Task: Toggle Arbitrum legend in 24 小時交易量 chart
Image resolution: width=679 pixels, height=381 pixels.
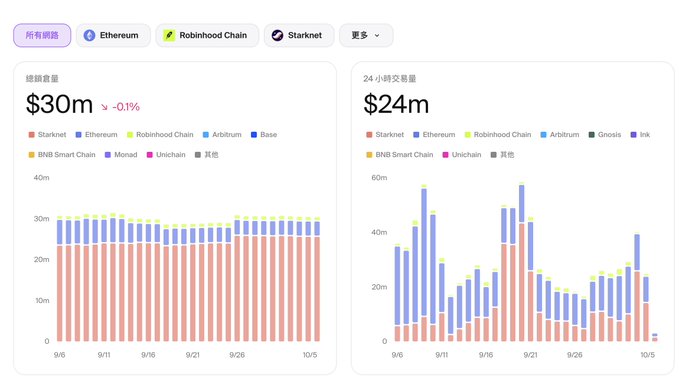Action: pyautogui.click(x=560, y=135)
